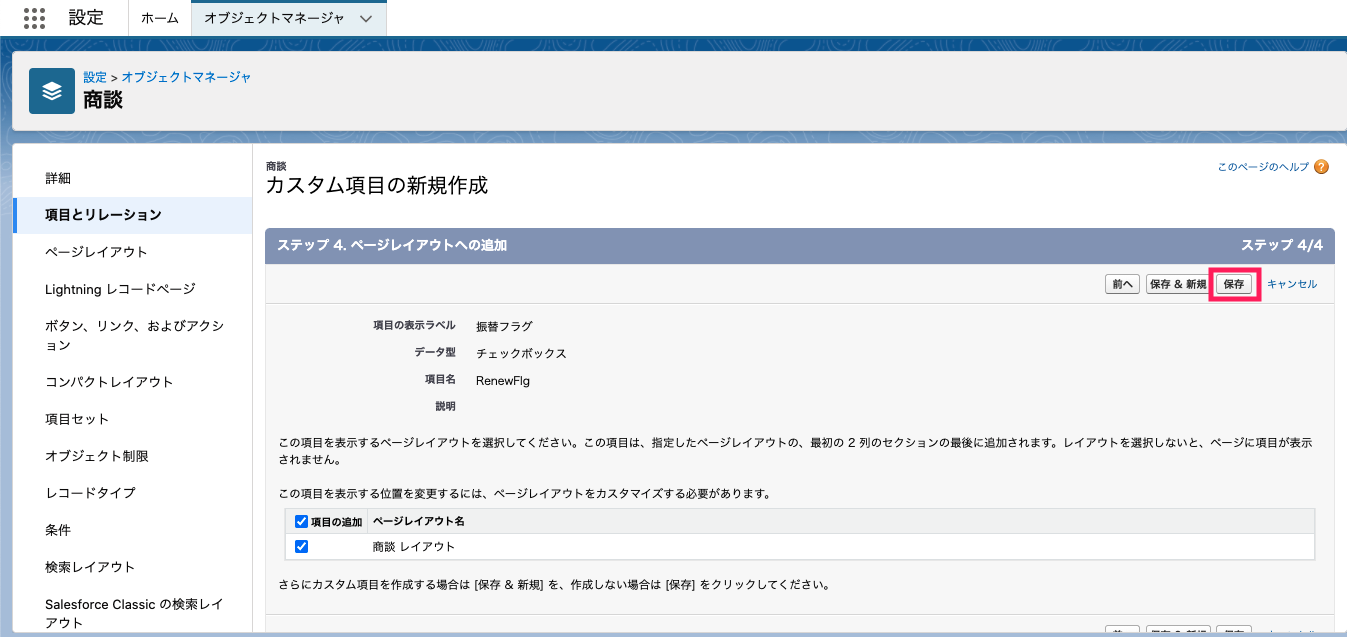The height and width of the screenshot is (637, 1347).
Task: Open ページレイアウト in the sidebar
Action: [x=96, y=252]
